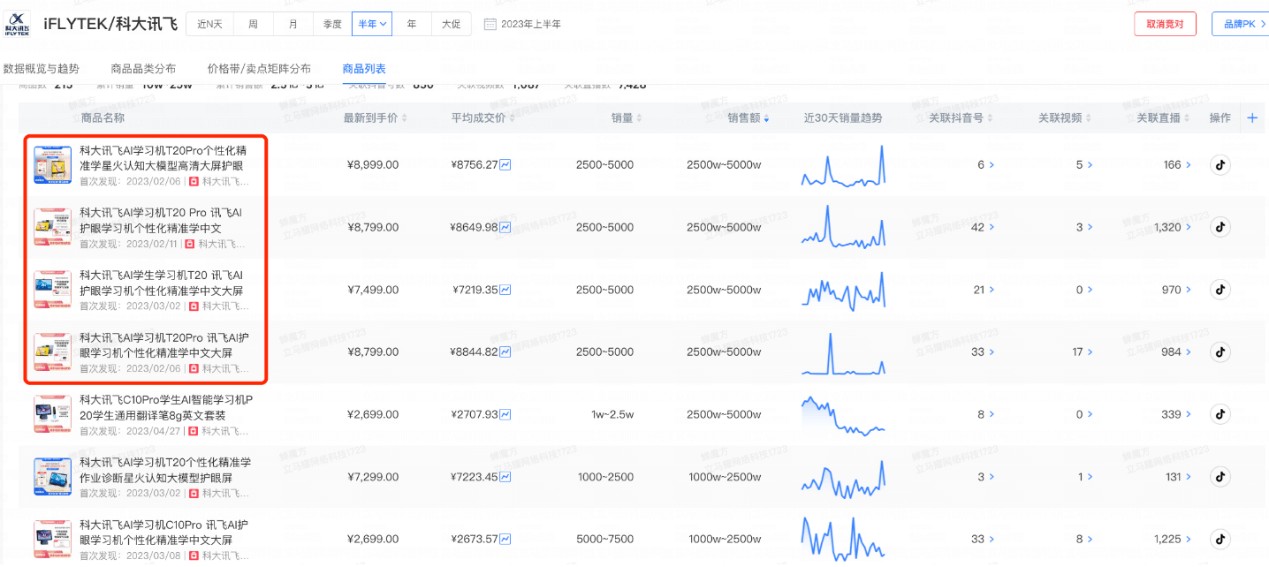Open 价格带/卖点矩阵分布 tab
The height and width of the screenshot is (567, 1269).
coord(259,69)
